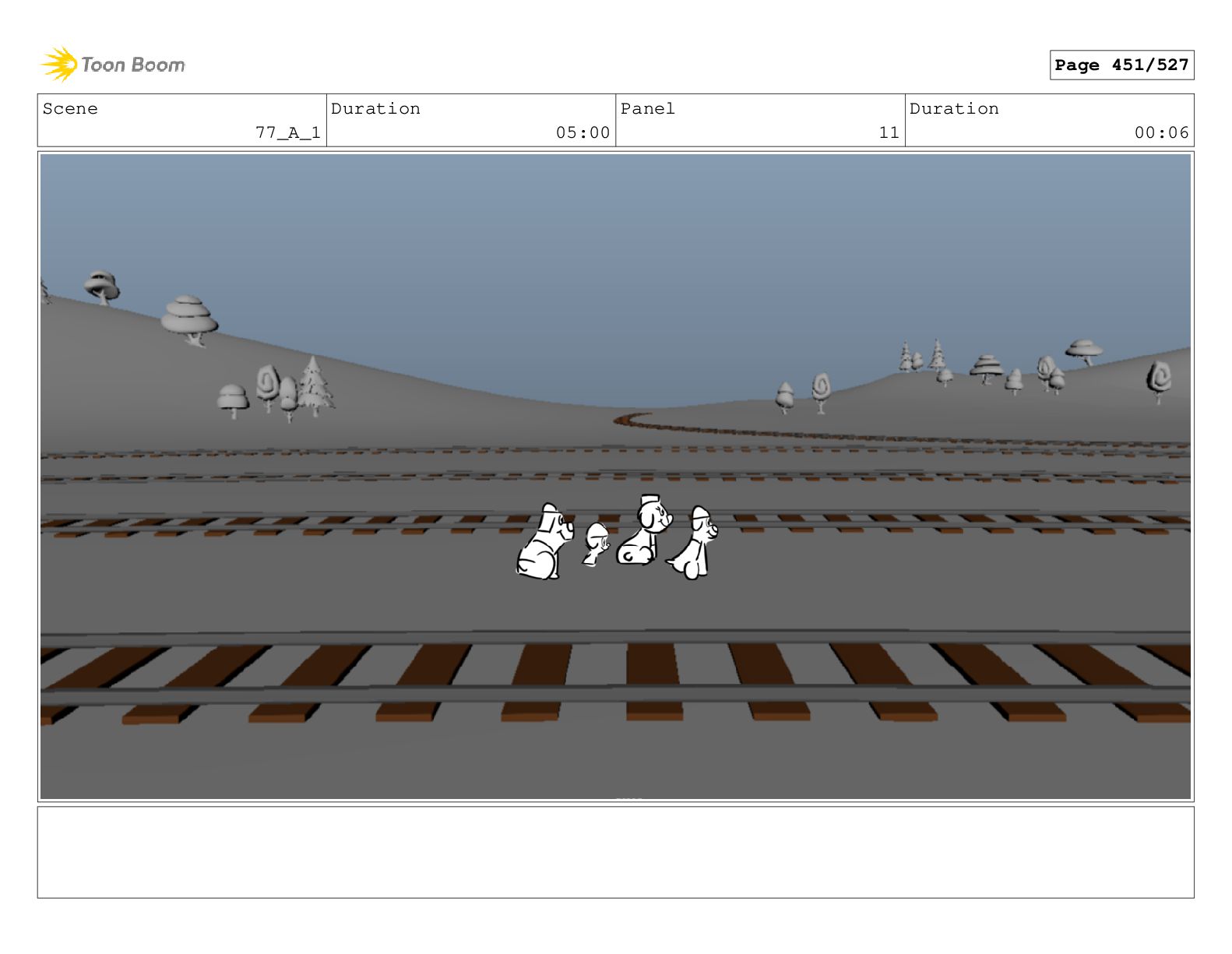Click the empty notes box below panel
Image resolution: width=1232 pixels, height=954 pixels.
point(615,852)
